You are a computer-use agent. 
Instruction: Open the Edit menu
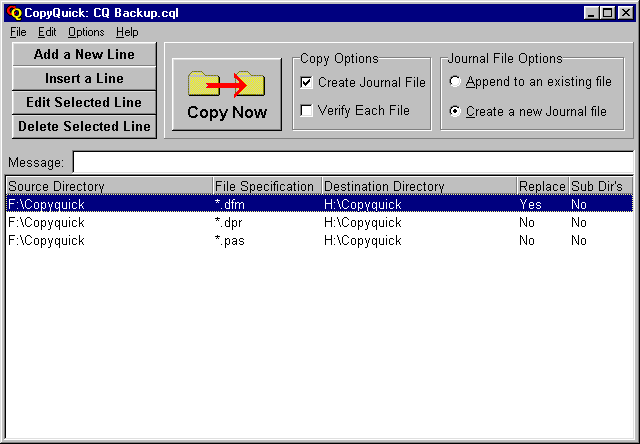47,32
